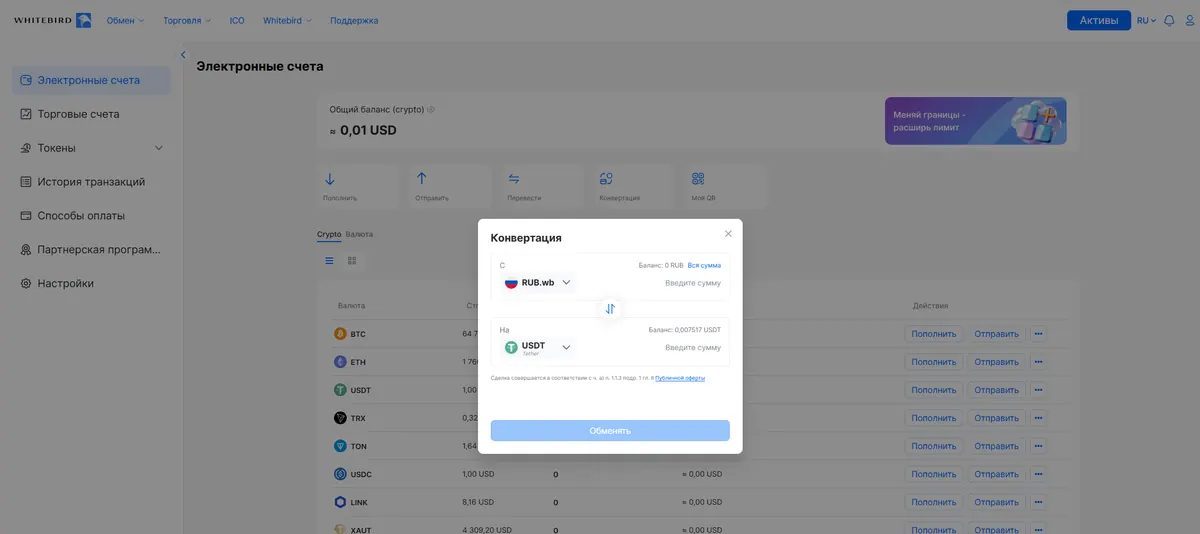Expand the Обмен header menu
The width and height of the screenshot is (1200, 534).
click(x=125, y=20)
